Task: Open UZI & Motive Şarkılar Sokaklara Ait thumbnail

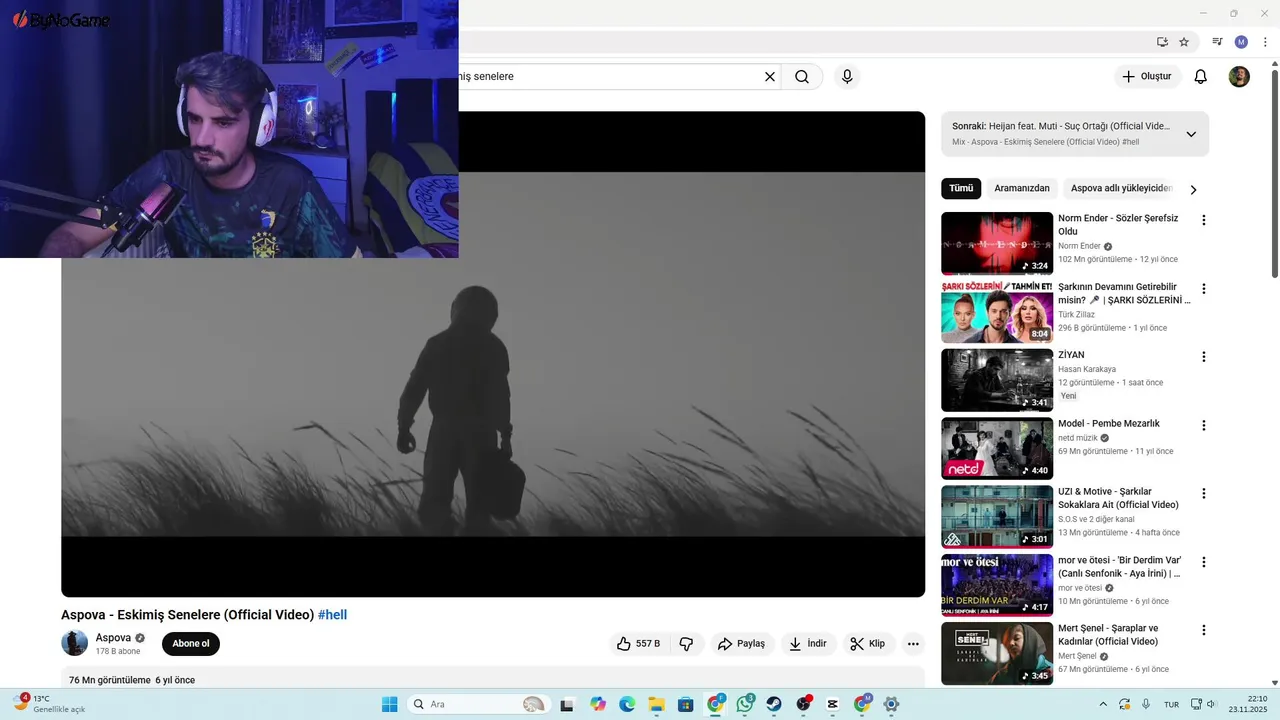Action: tap(997, 517)
